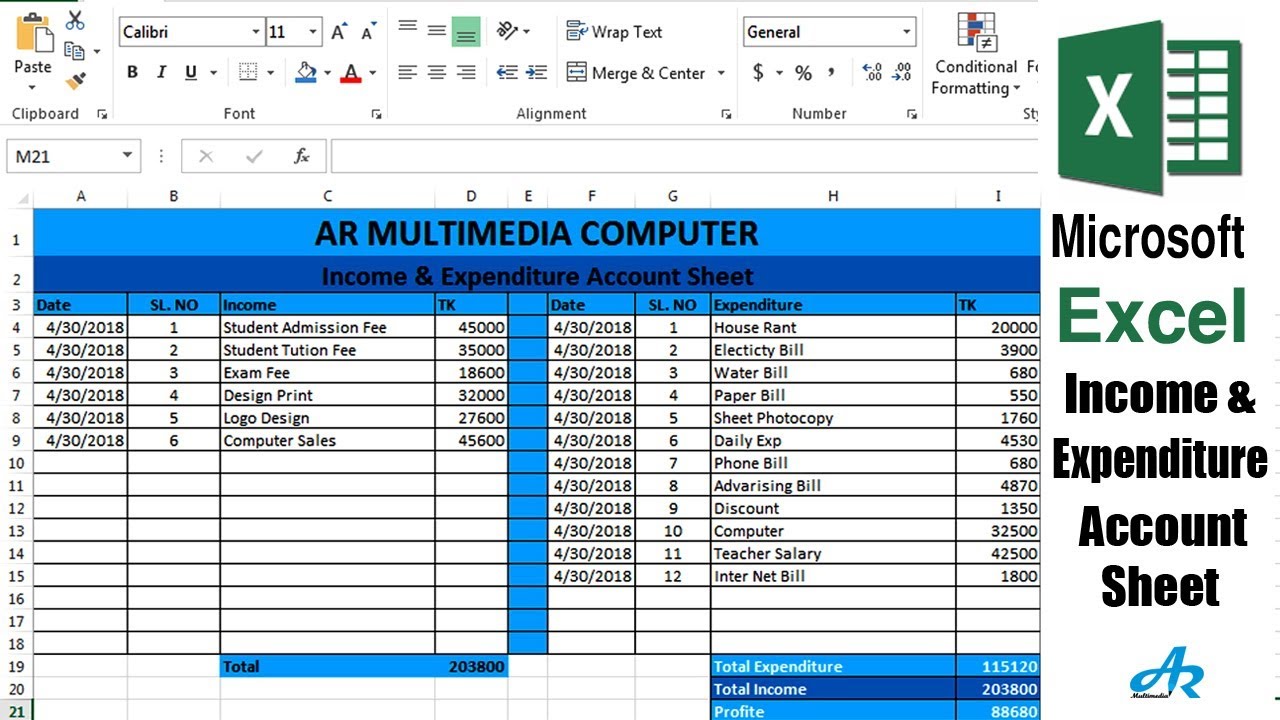
Task: Select Profite value 88680
Action: tap(997, 711)
